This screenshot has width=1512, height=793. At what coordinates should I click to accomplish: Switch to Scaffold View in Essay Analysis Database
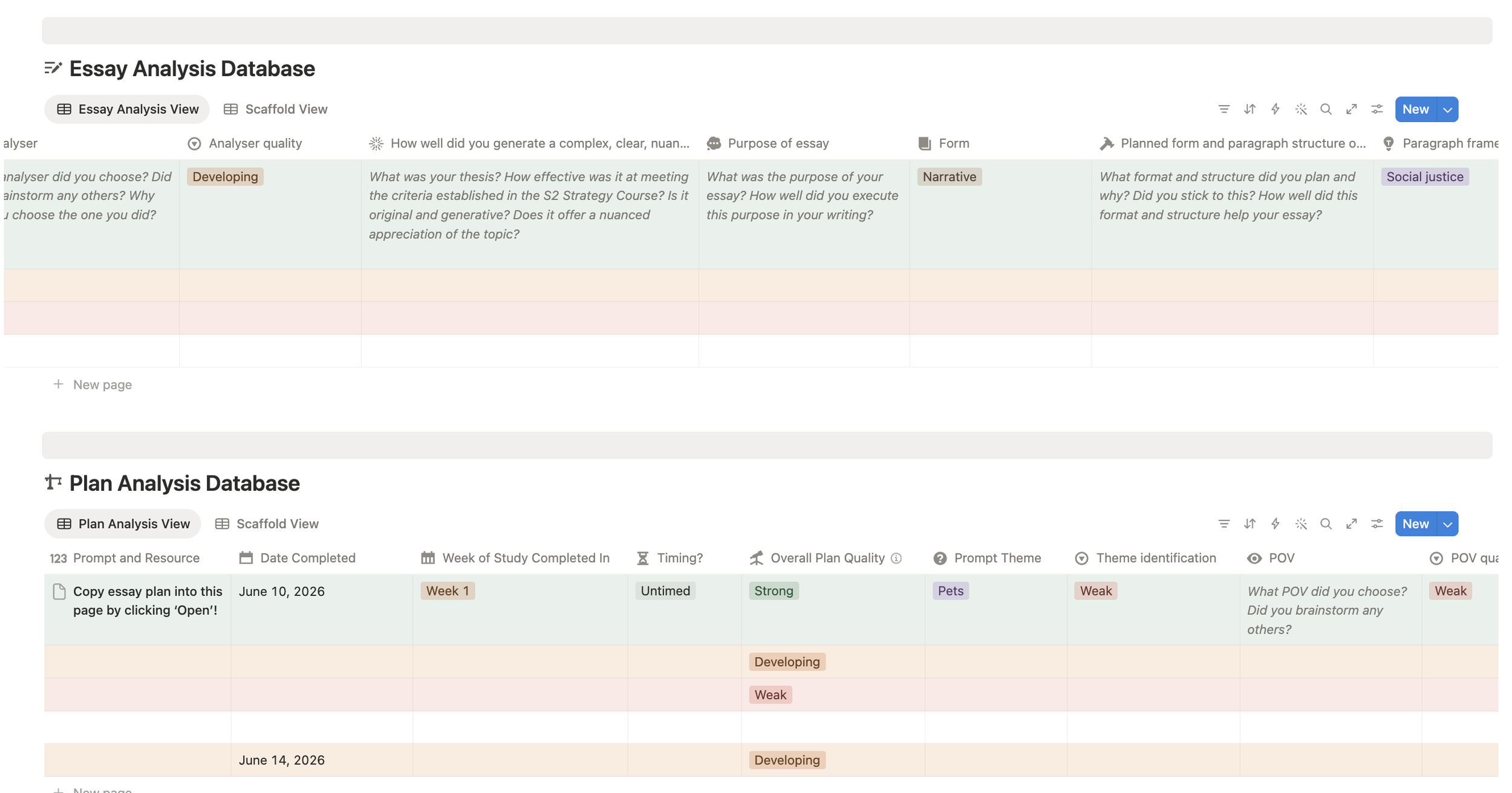tap(276, 109)
